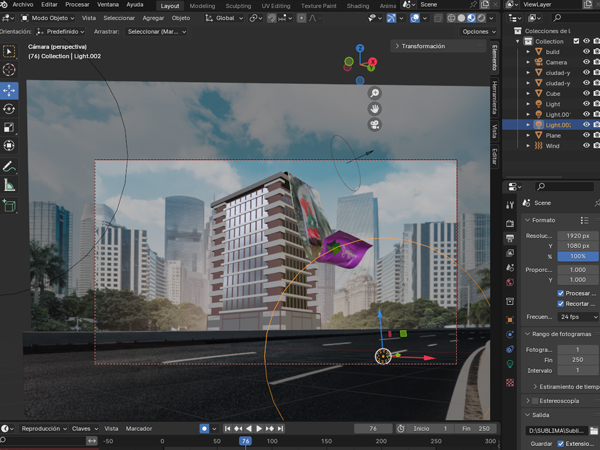This screenshot has width=600, height=450.
Task: Open the frame rate 24 fps dropdown
Action: click(x=574, y=316)
